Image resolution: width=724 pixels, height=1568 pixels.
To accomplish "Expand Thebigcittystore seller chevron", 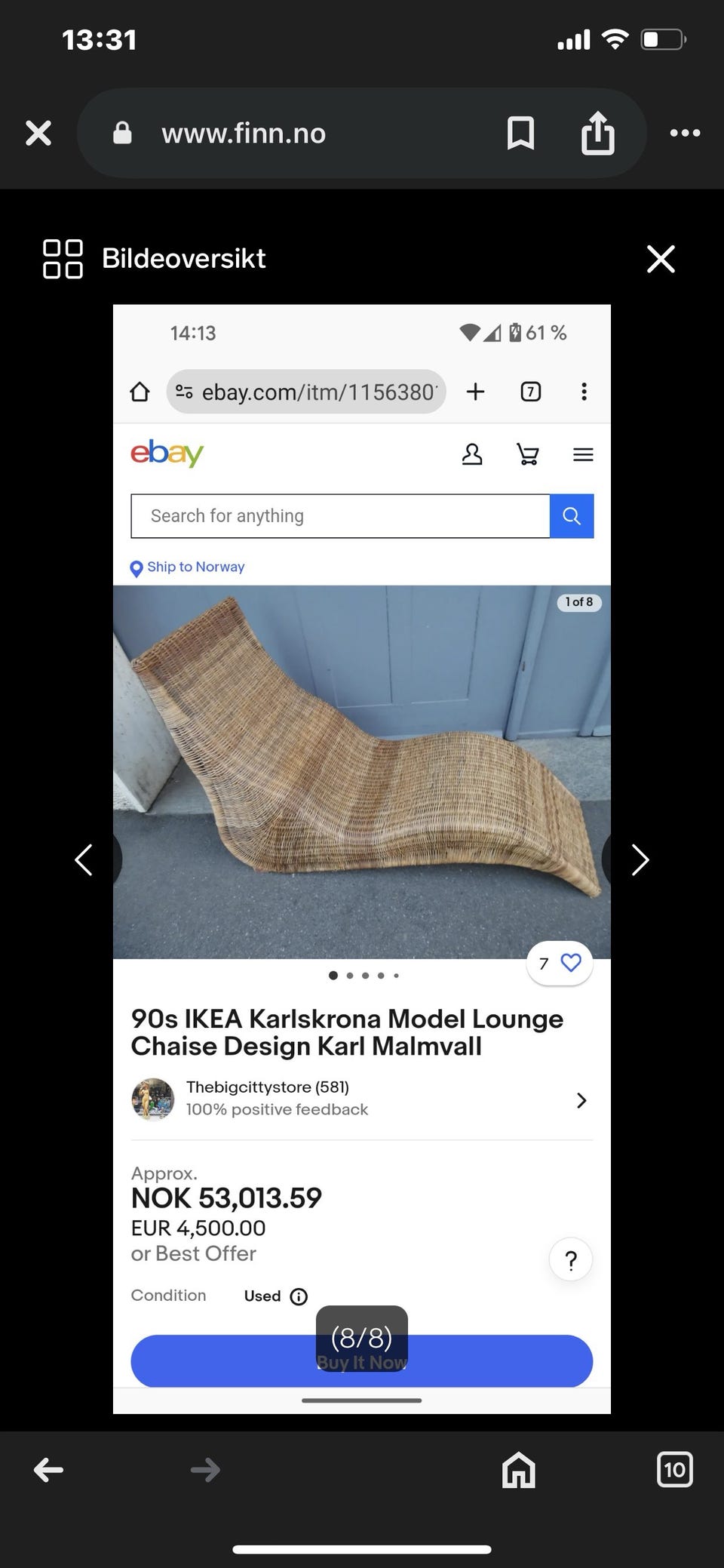I will (x=581, y=1100).
